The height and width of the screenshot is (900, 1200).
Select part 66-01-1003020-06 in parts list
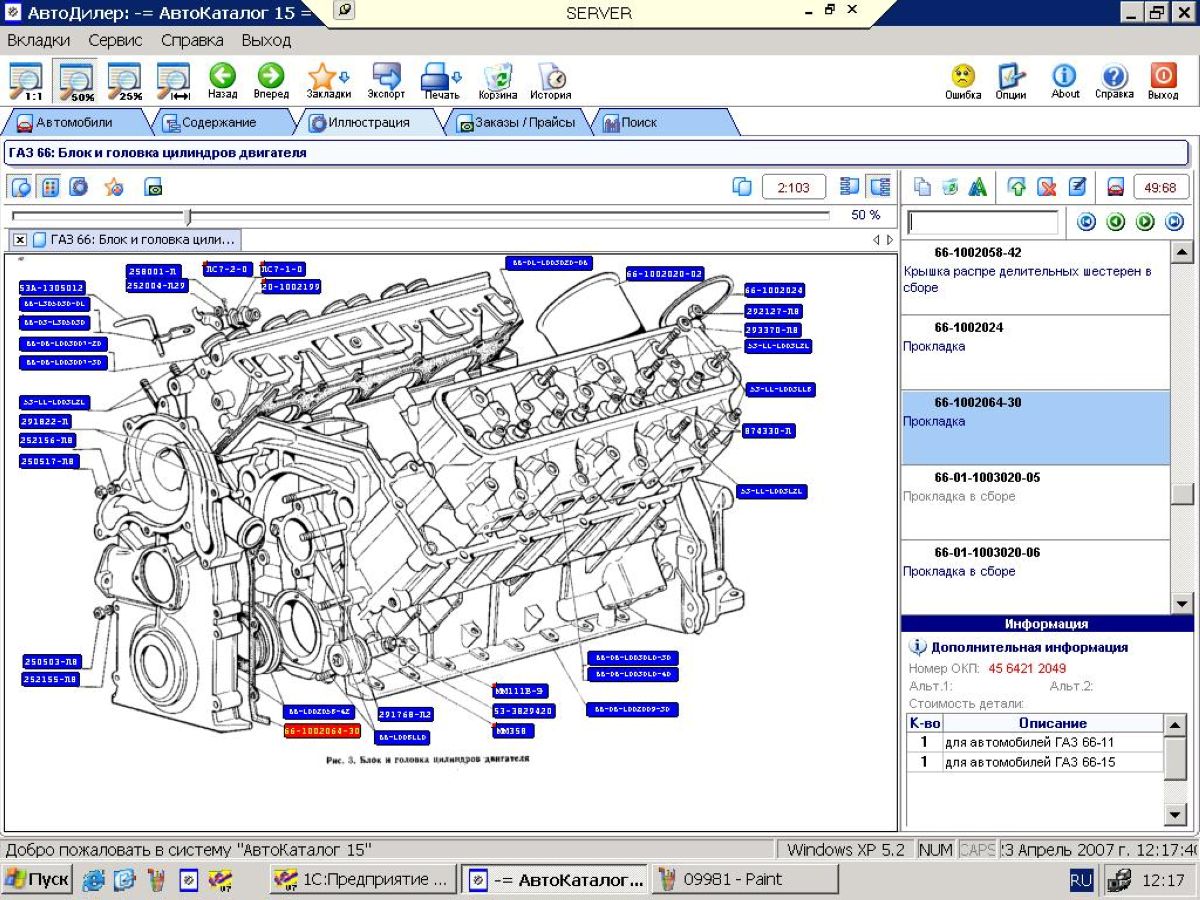tap(1035, 577)
